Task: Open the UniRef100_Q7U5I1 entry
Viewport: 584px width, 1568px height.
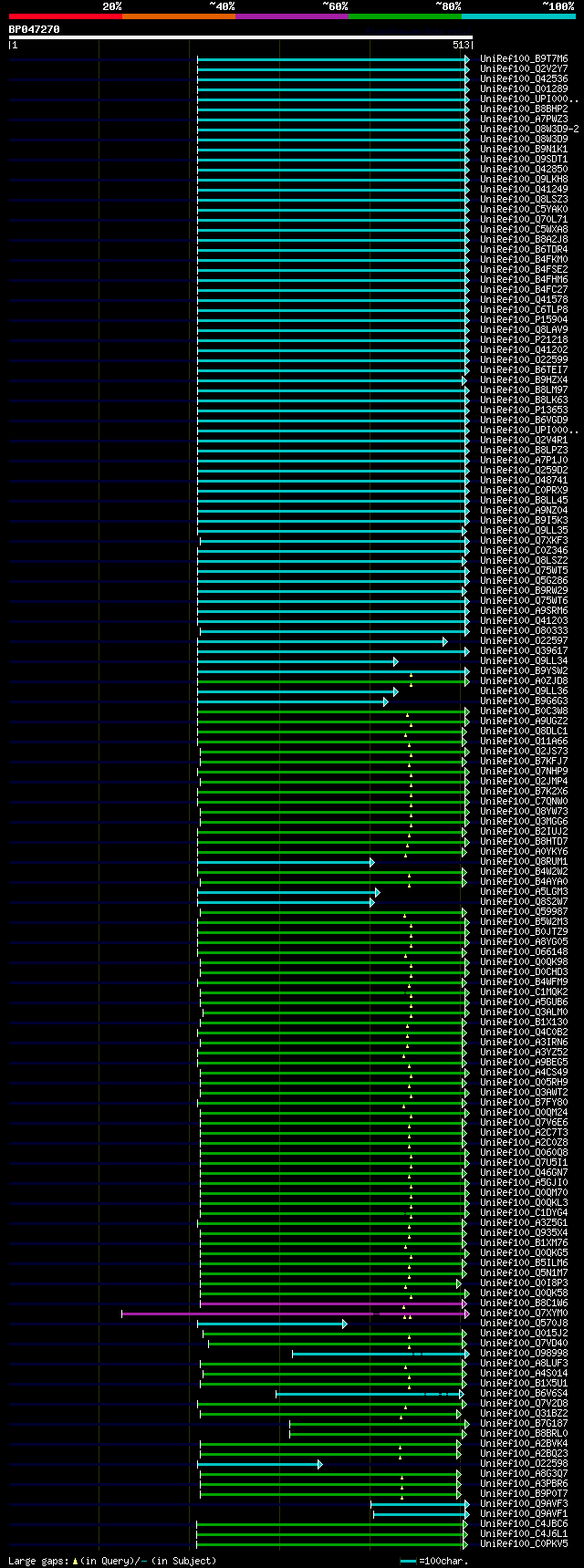Action: tap(524, 1163)
